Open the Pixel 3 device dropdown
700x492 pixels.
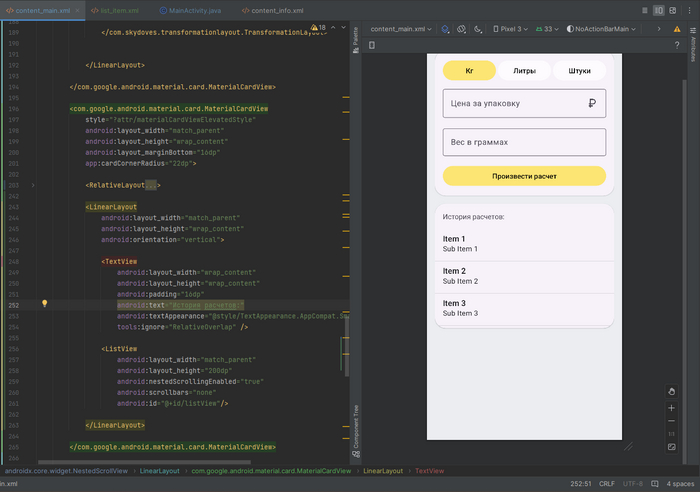[509, 30]
